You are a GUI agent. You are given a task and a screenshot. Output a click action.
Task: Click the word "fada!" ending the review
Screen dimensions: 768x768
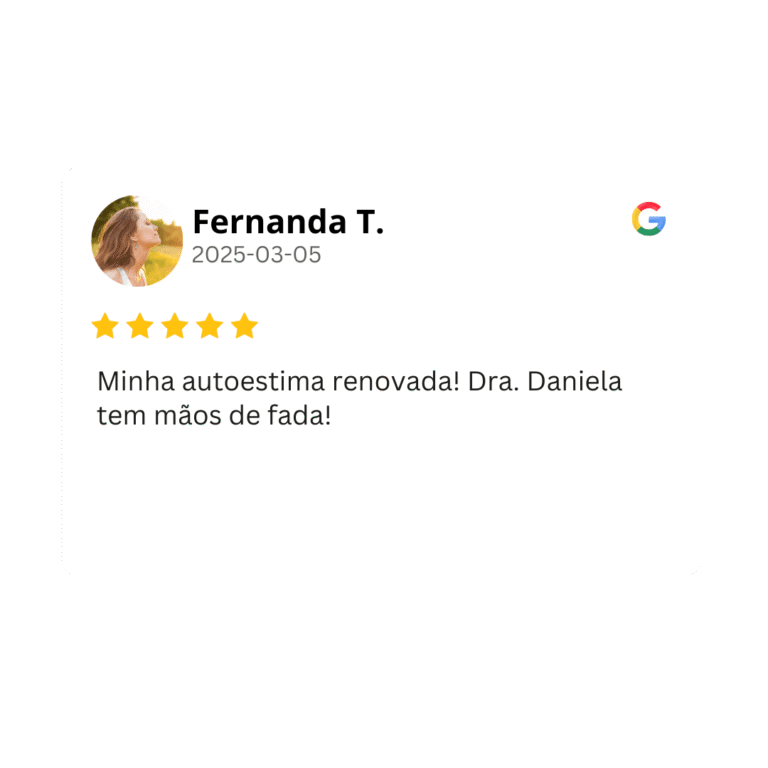[299, 415]
